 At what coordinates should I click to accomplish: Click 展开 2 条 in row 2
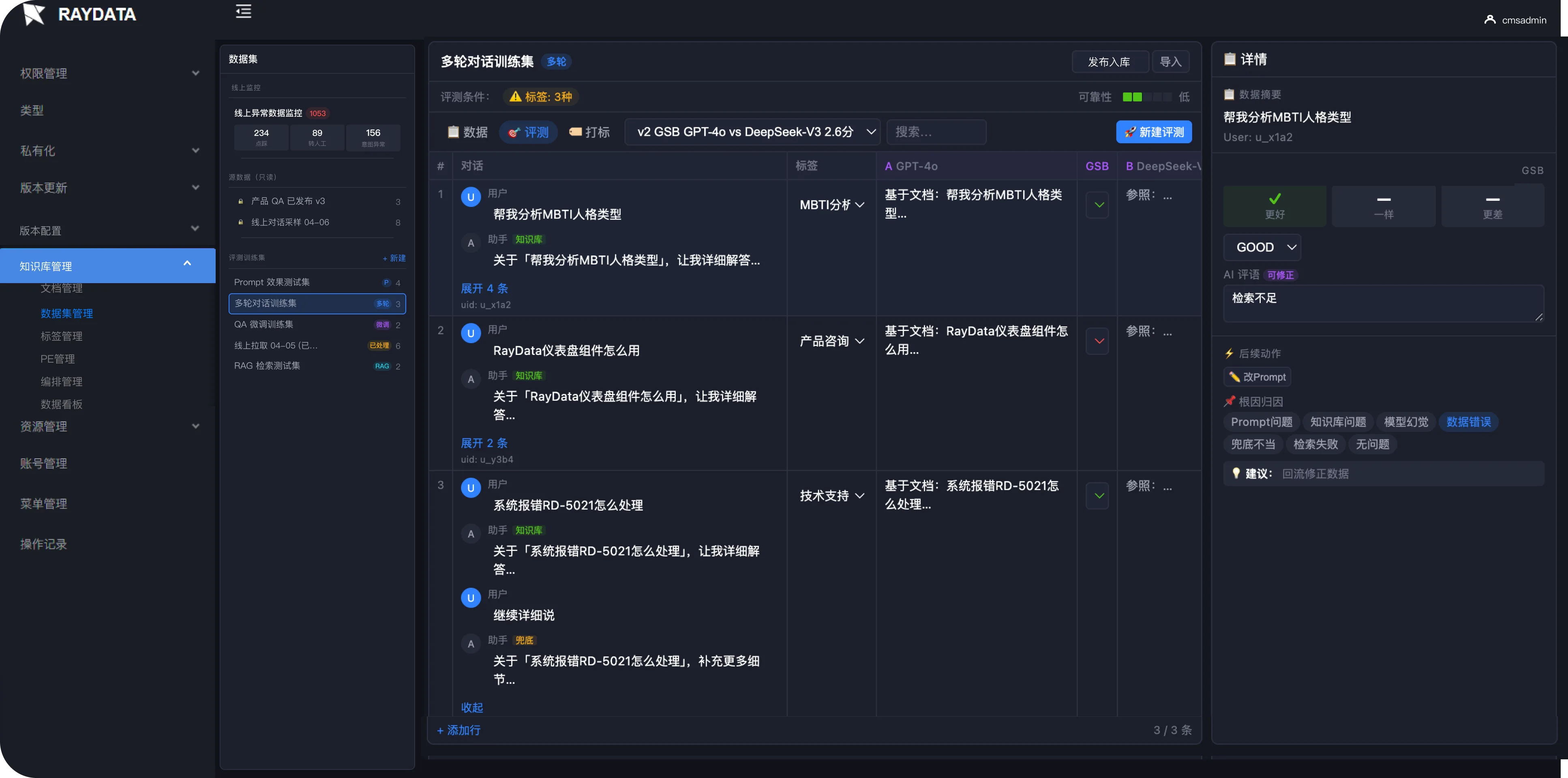click(484, 443)
